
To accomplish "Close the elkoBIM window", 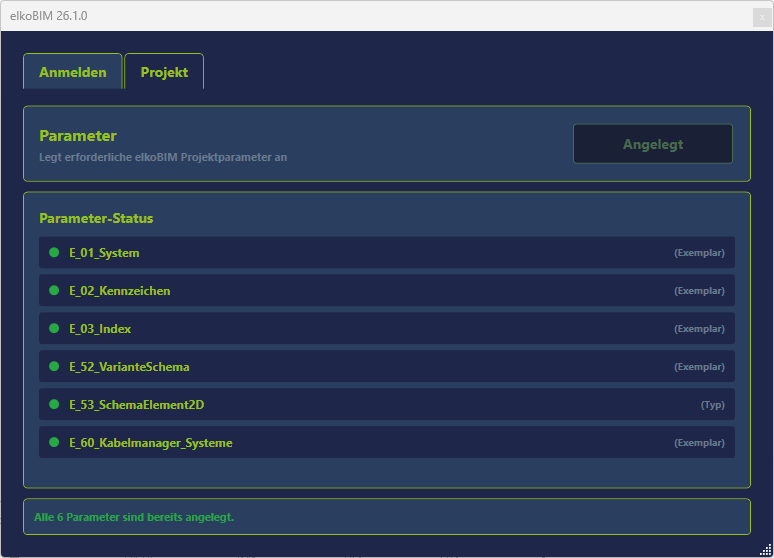I will tap(762, 17).
